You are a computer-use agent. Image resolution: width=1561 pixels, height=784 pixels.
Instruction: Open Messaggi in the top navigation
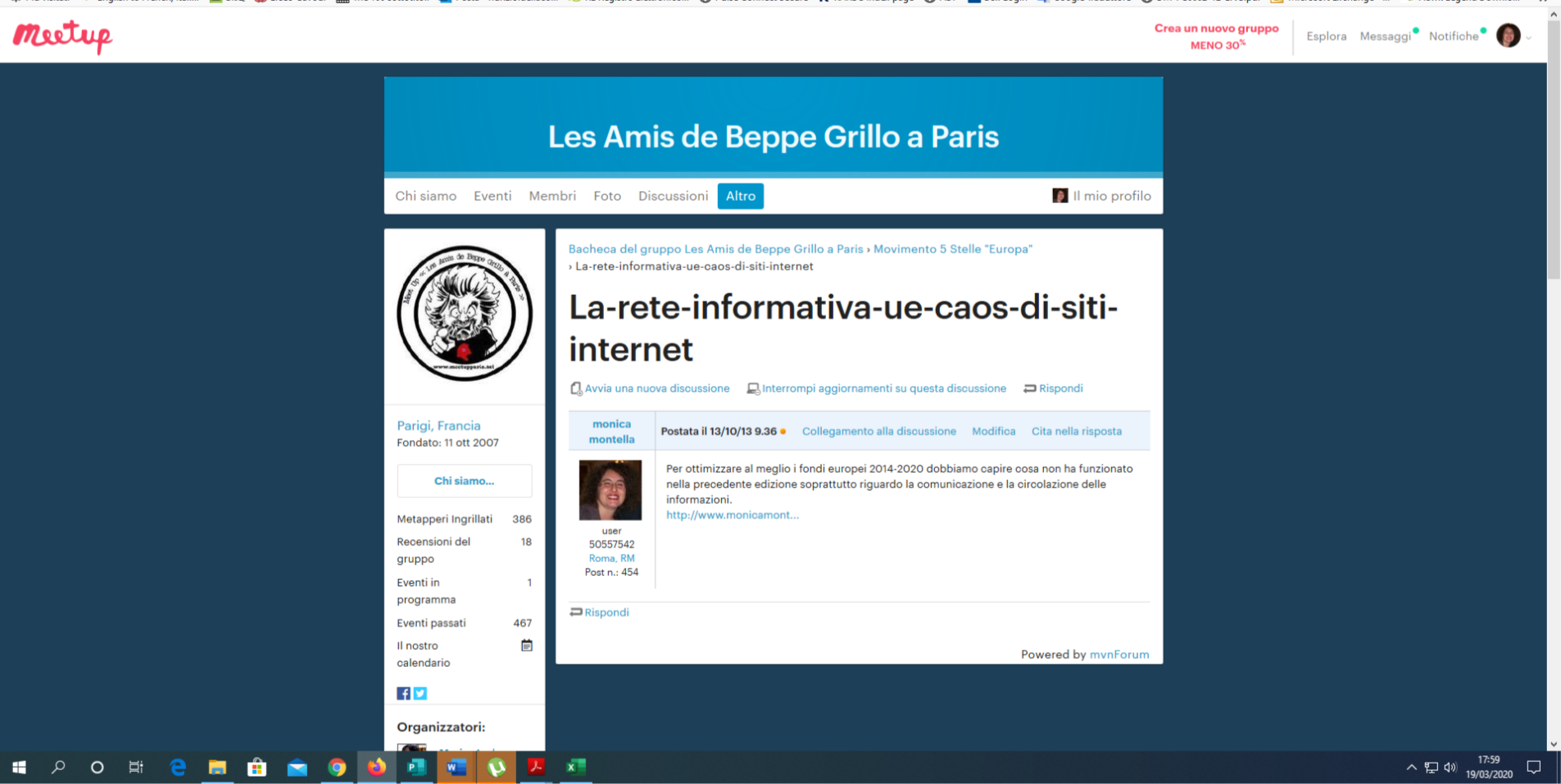pyautogui.click(x=1385, y=36)
